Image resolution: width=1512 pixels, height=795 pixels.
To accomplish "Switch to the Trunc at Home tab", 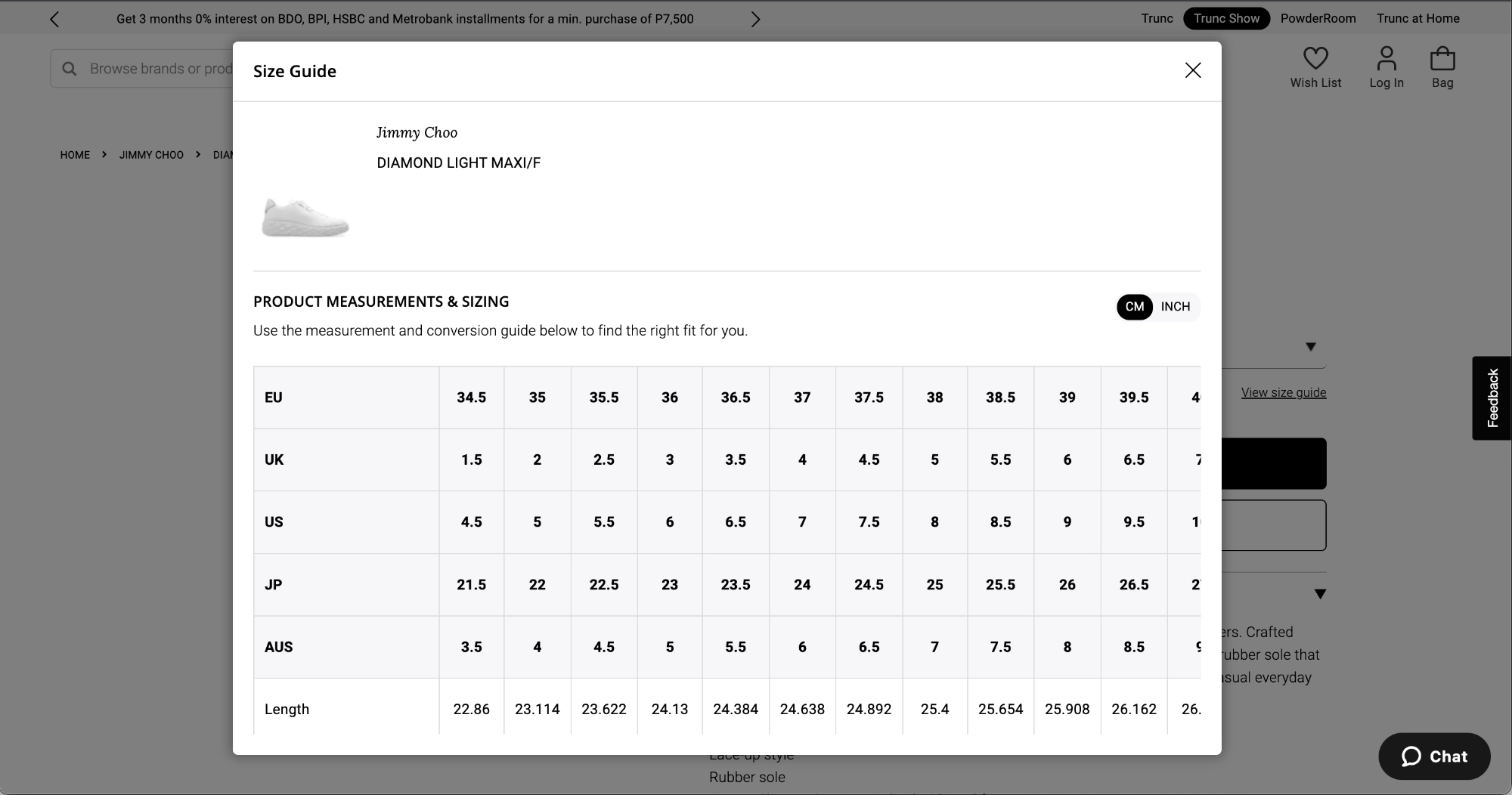I will click(x=1417, y=18).
